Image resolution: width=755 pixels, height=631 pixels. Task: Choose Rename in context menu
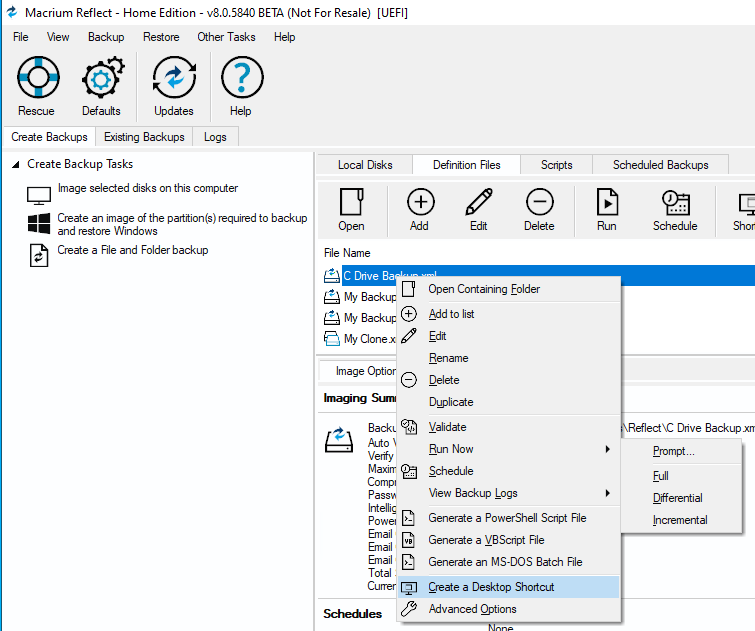[508, 358]
